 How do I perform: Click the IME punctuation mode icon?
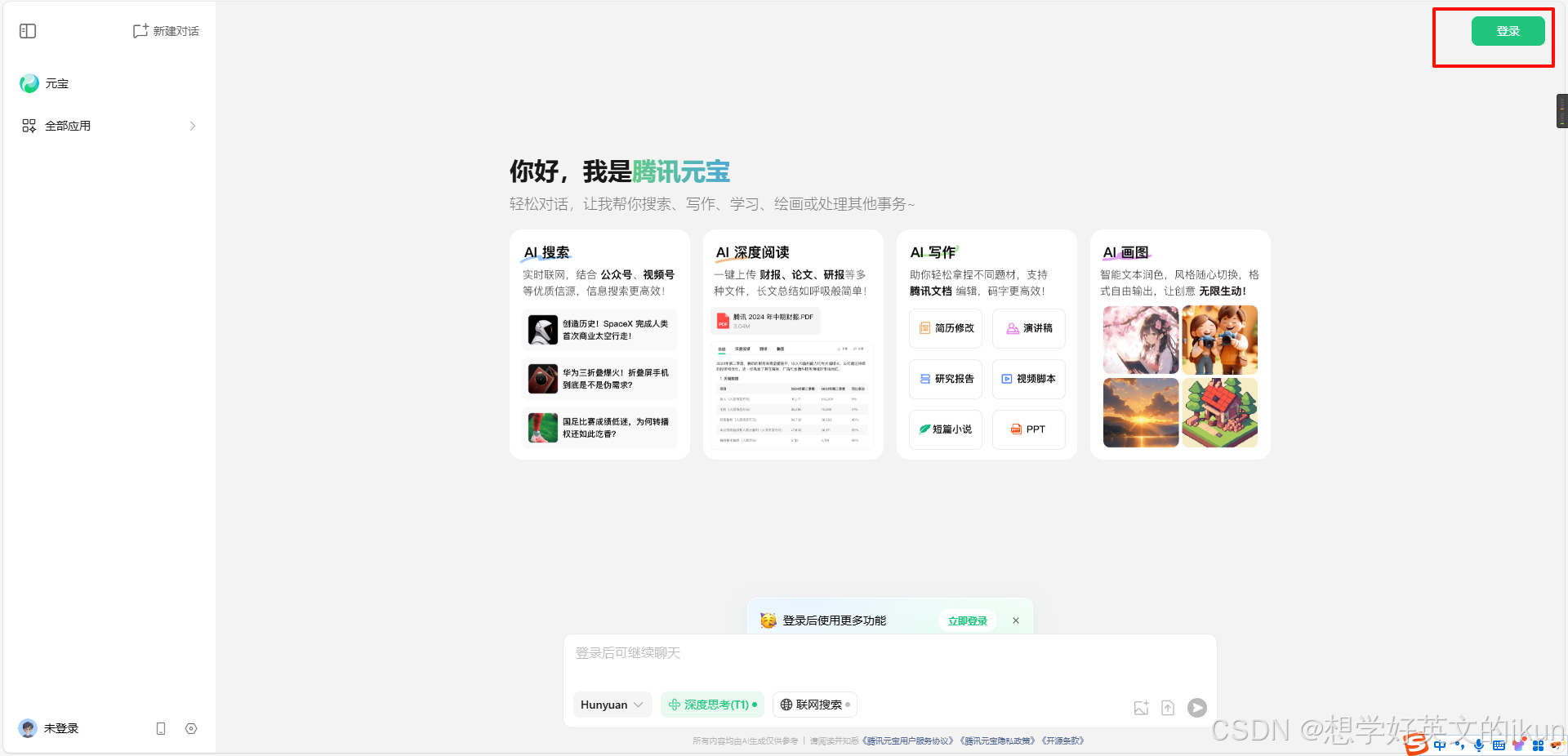(1459, 745)
